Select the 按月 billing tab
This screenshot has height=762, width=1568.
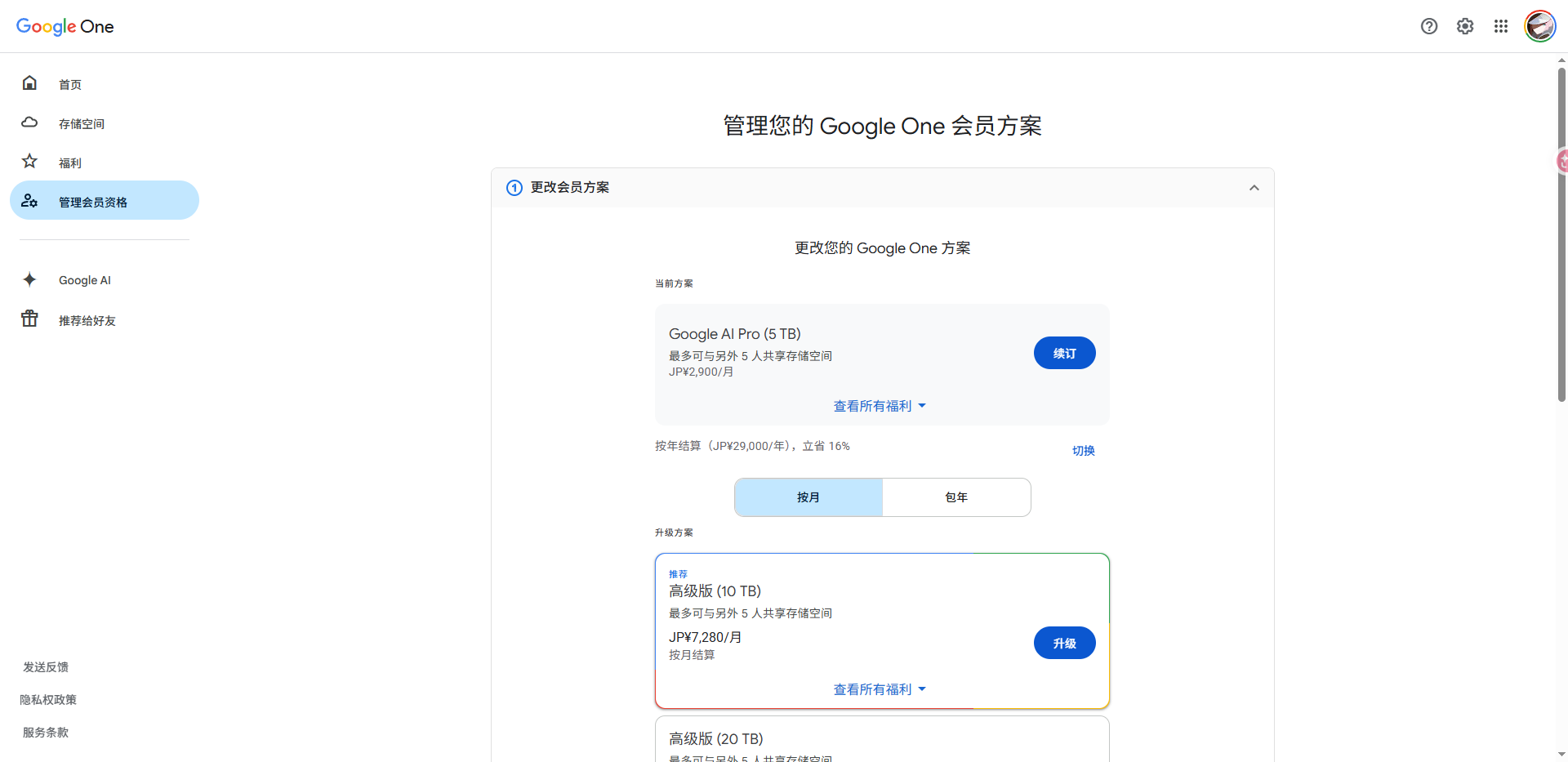tap(808, 497)
